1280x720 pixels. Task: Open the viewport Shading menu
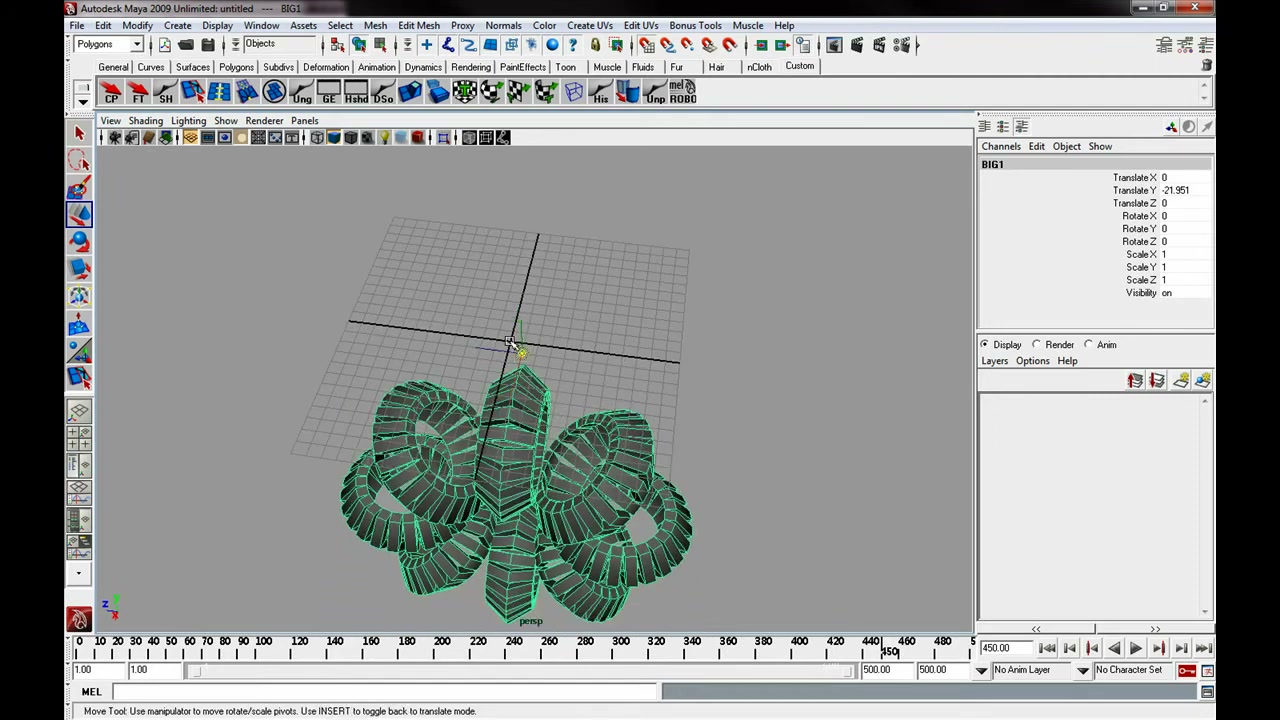tap(145, 121)
